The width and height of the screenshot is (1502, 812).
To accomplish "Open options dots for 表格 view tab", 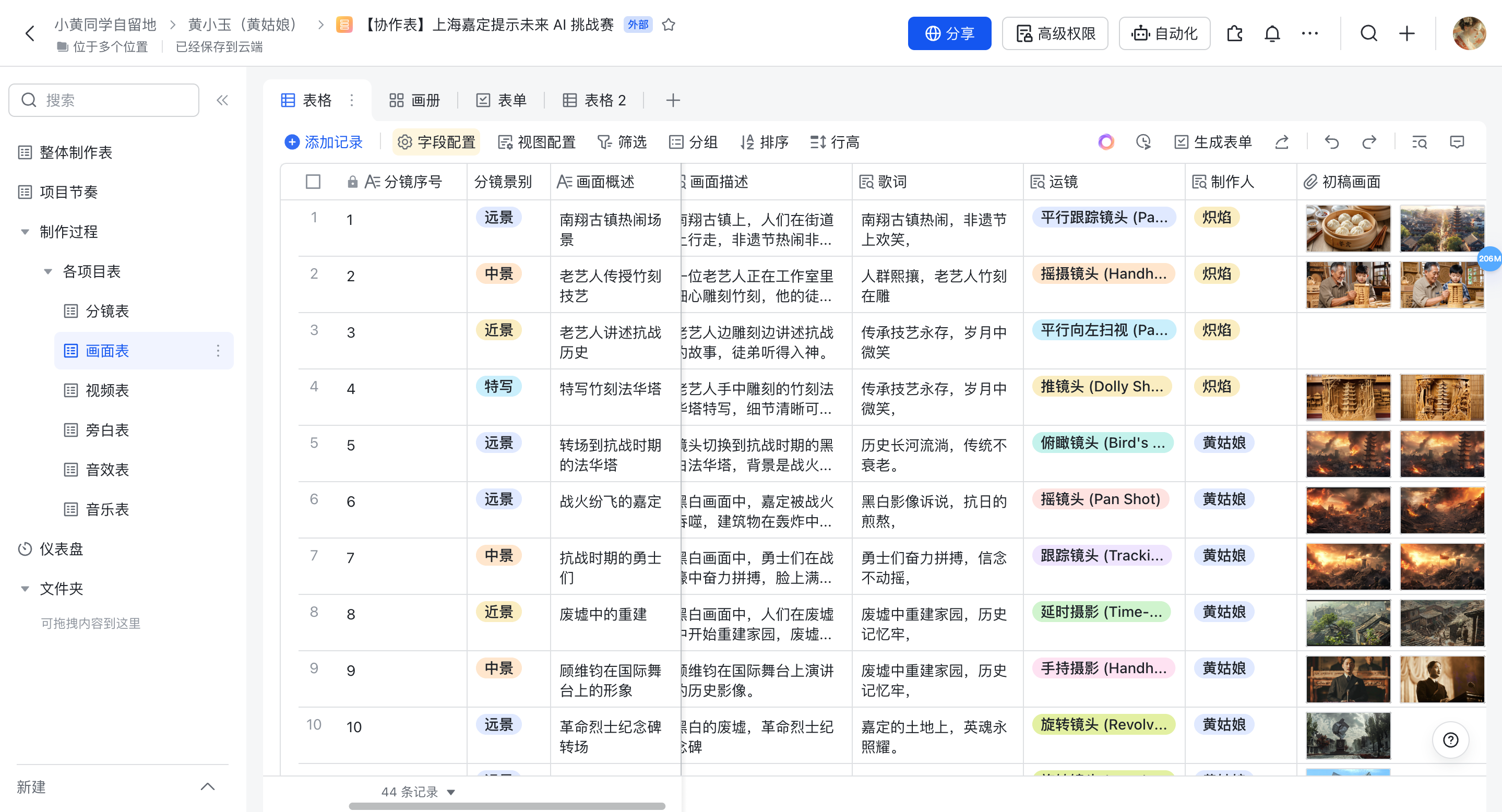I will pyautogui.click(x=352, y=100).
